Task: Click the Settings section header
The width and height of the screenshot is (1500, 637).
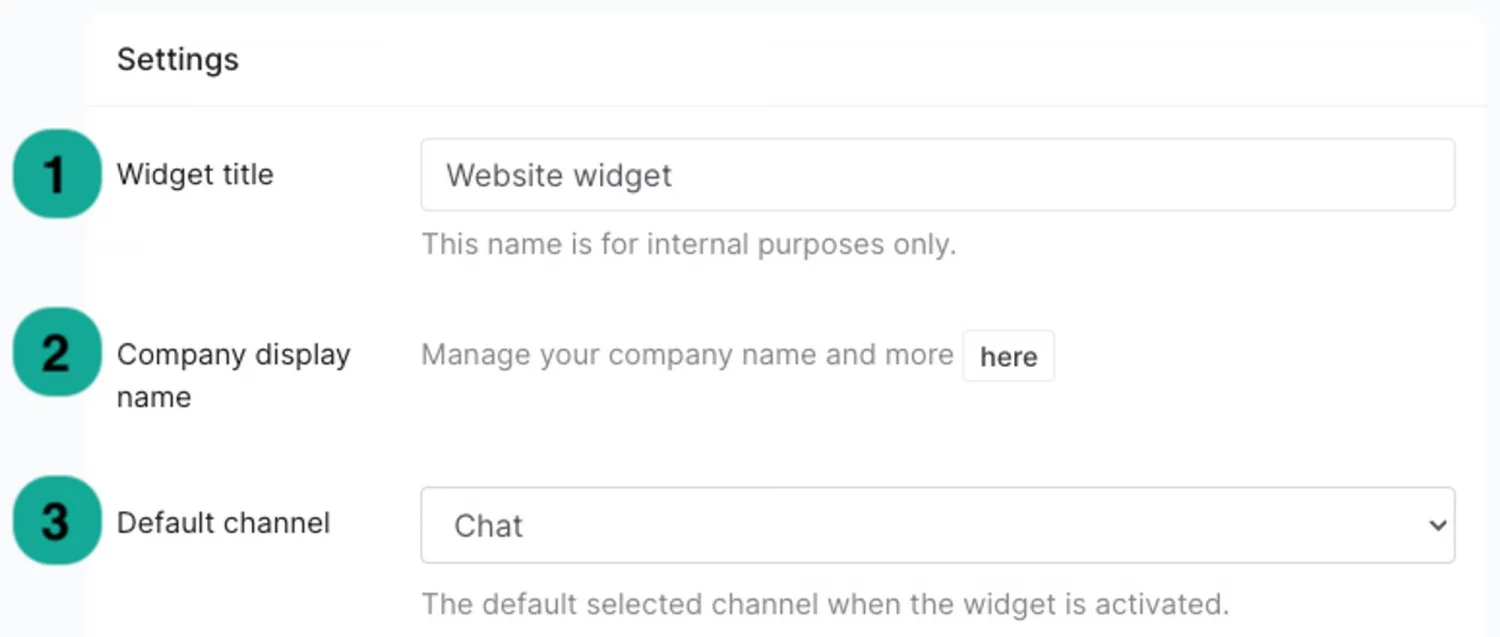Action: 177,60
